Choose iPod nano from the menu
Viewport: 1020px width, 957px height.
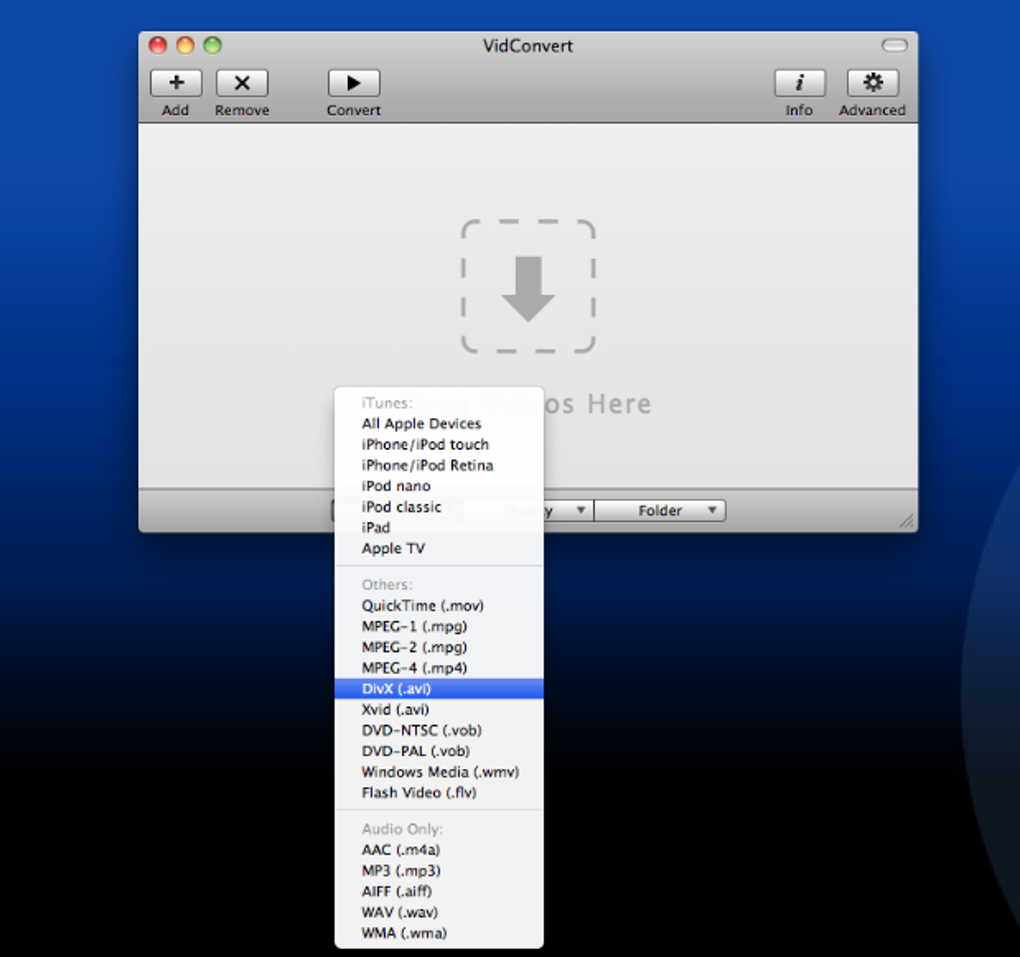click(x=439, y=486)
